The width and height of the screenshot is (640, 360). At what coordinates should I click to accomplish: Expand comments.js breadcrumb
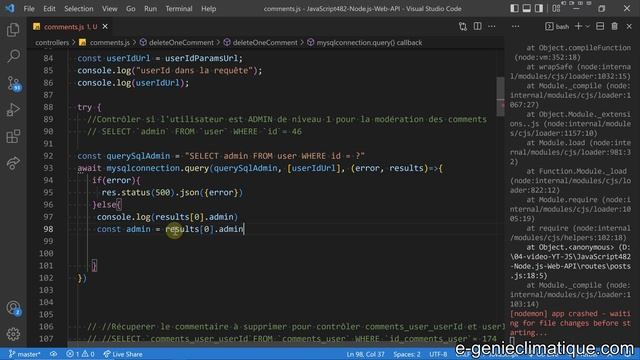(106, 42)
